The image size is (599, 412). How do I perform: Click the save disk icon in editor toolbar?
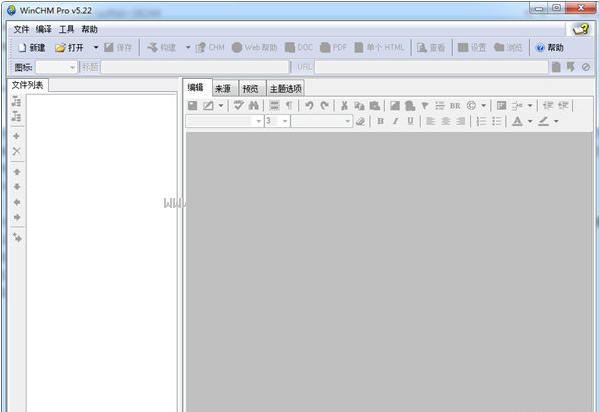193,105
